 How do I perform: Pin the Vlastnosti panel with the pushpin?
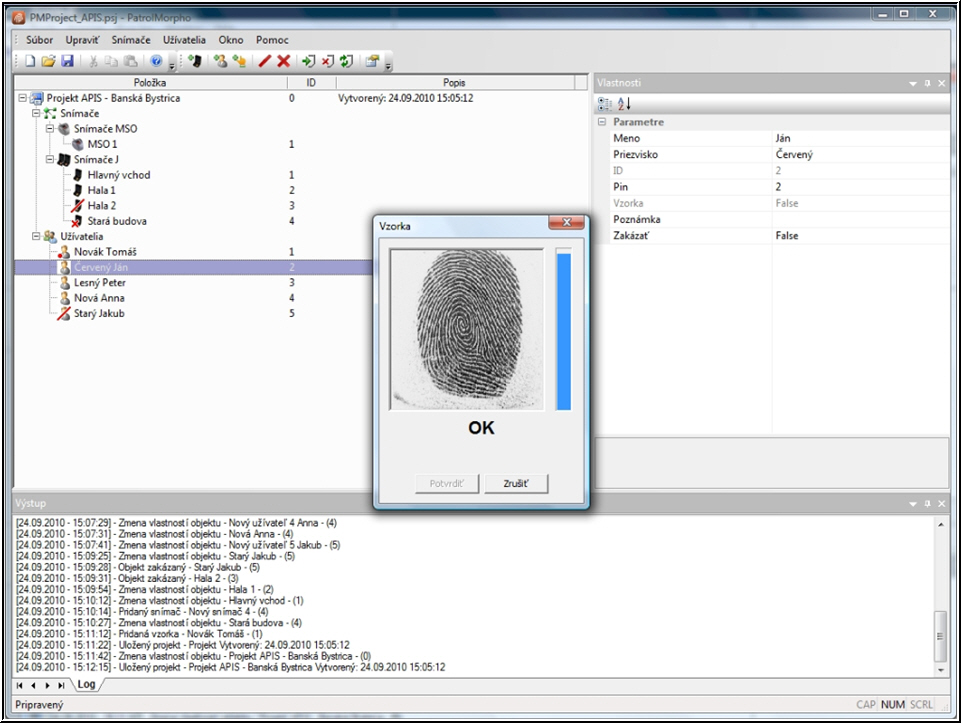click(927, 83)
